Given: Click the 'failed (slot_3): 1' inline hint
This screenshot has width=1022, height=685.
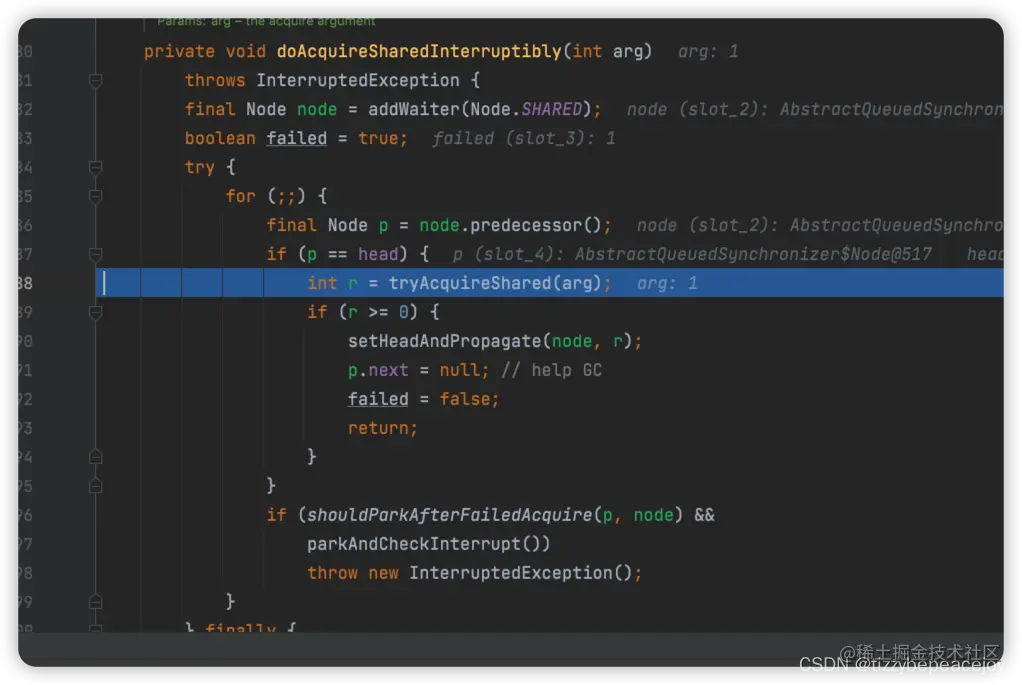Looking at the screenshot, I should click(x=523, y=138).
